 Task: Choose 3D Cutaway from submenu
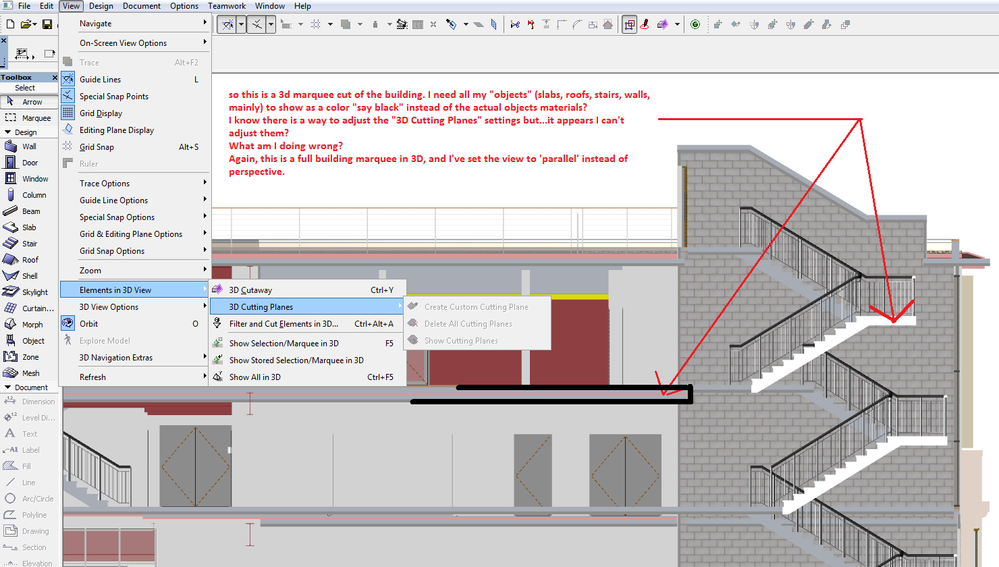pos(308,290)
